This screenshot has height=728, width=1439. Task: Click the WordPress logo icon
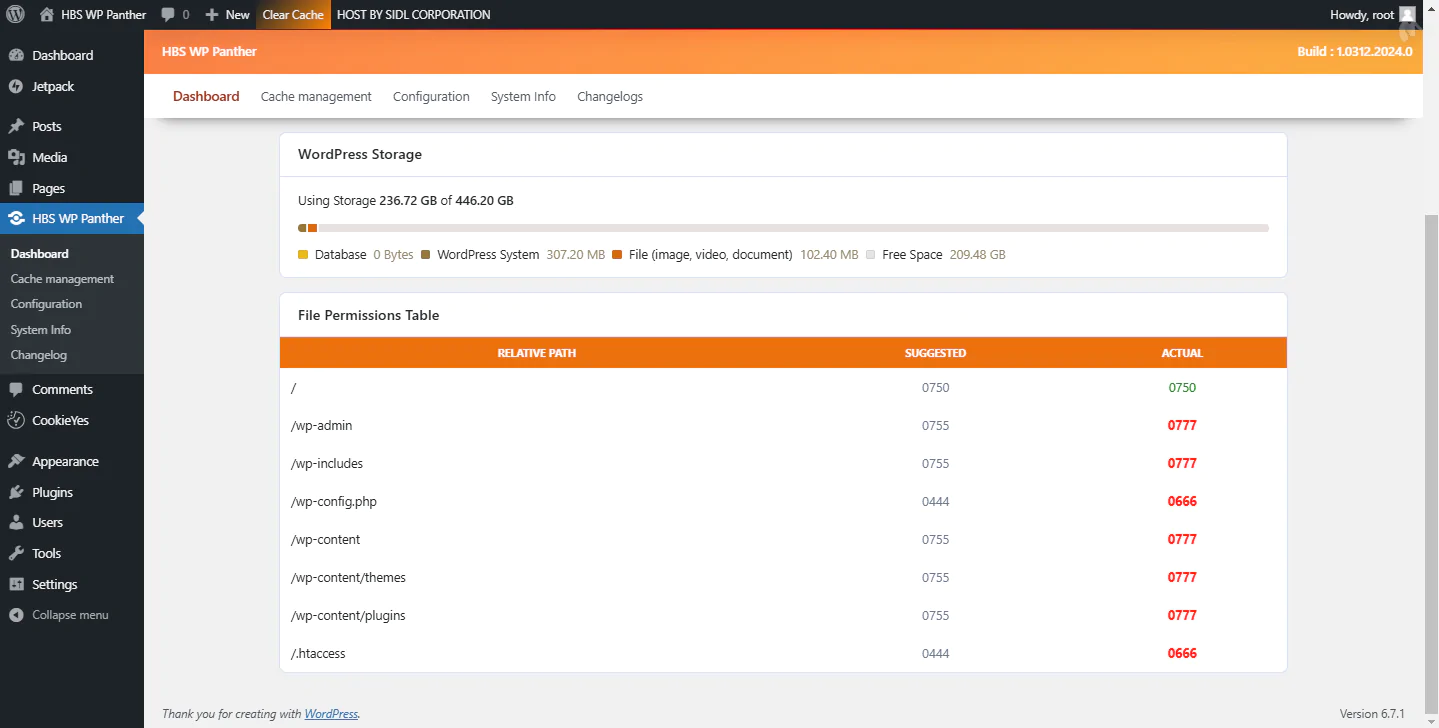click(x=15, y=15)
